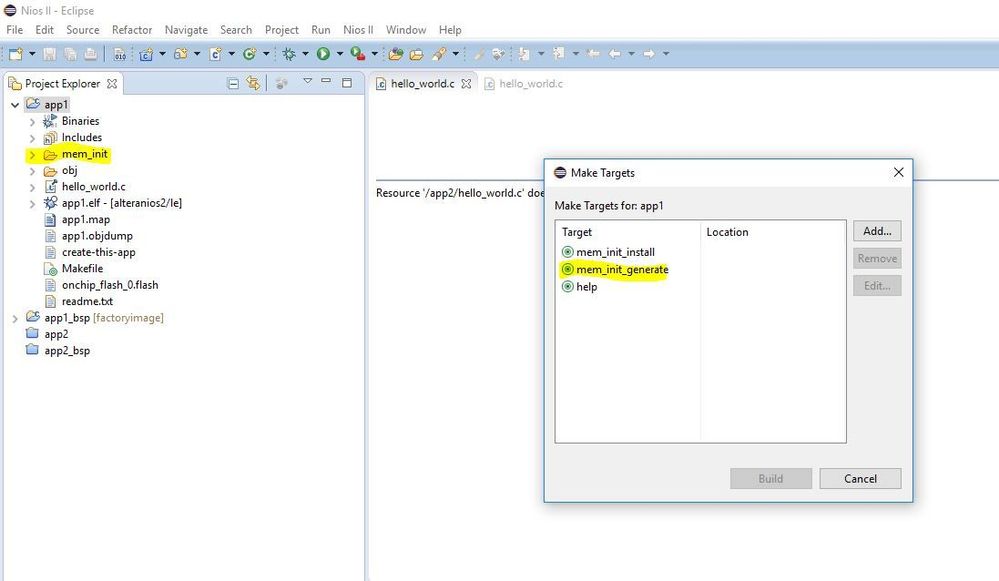The width and height of the screenshot is (999, 581).
Task: Open the Run dropdown arrow
Action: (340, 54)
